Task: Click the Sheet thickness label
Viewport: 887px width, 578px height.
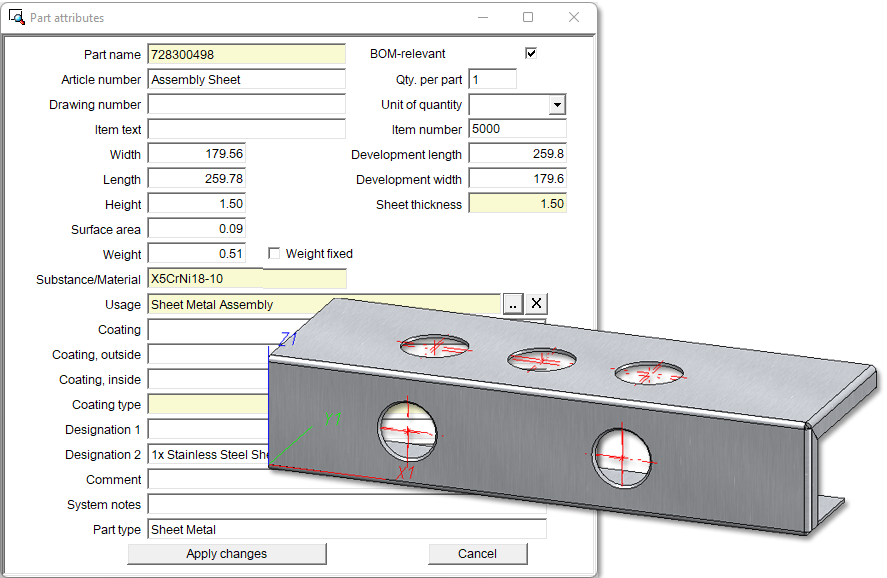Action: (419, 205)
